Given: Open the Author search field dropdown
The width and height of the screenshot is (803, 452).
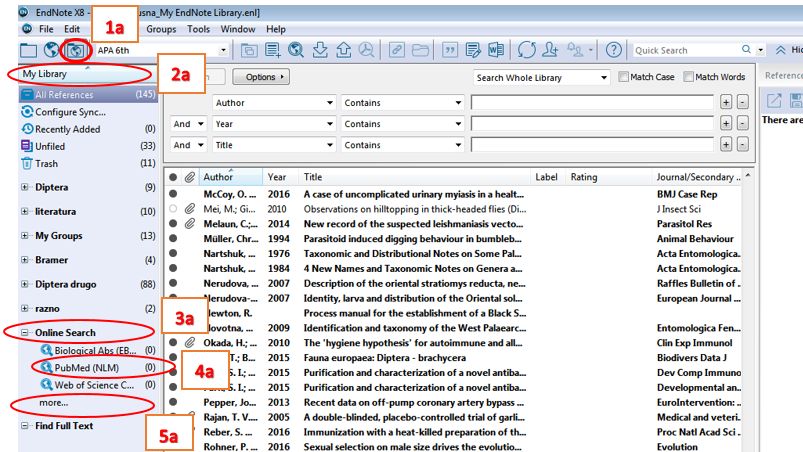Looking at the screenshot, I should 329,103.
